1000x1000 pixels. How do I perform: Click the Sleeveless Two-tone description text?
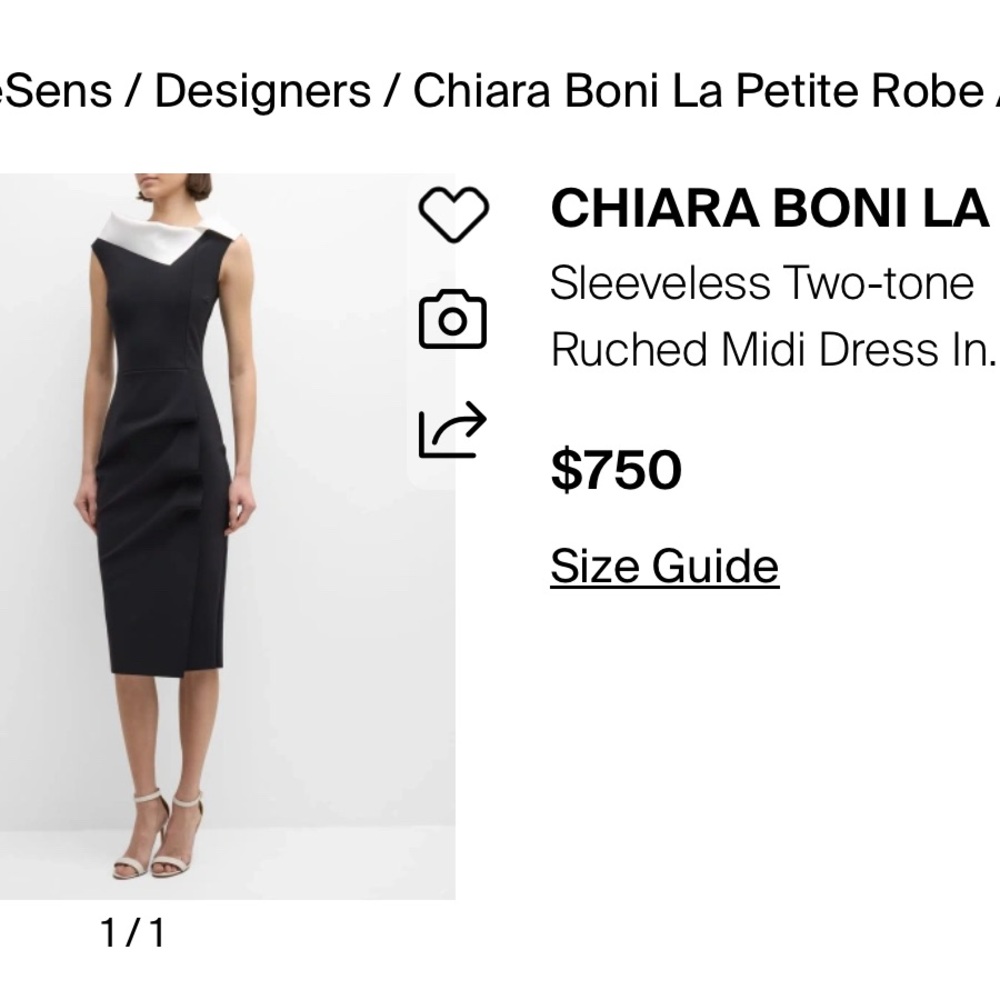(x=760, y=281)
